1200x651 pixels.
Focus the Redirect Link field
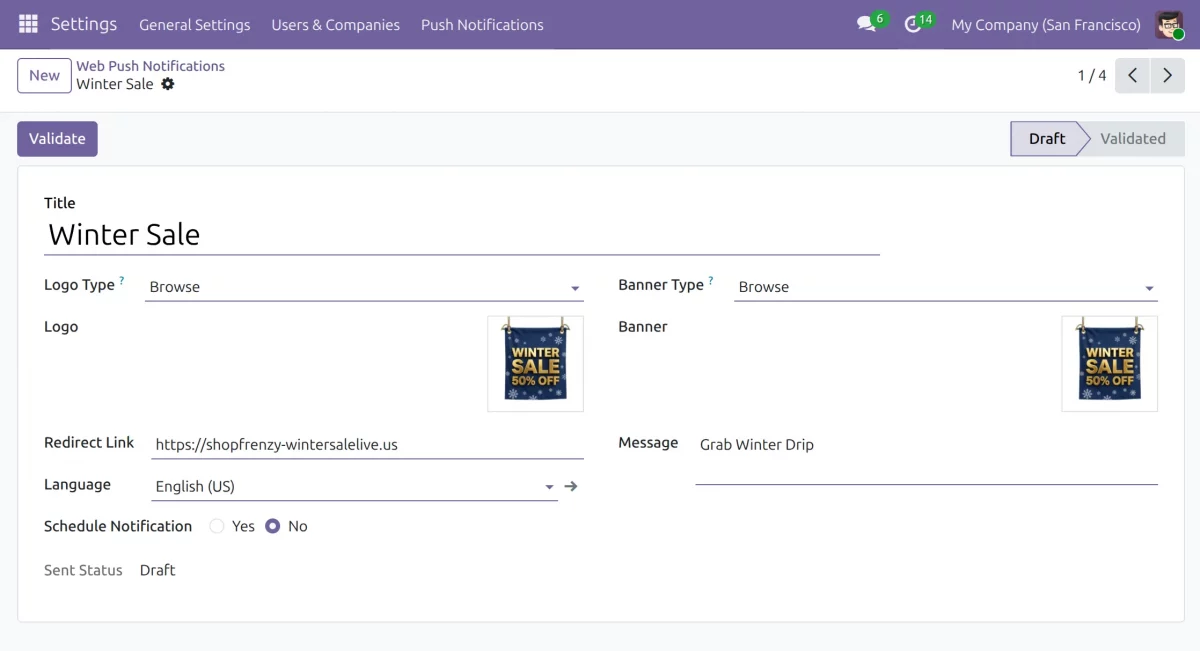pyautogui.click(x=368, y=445)
